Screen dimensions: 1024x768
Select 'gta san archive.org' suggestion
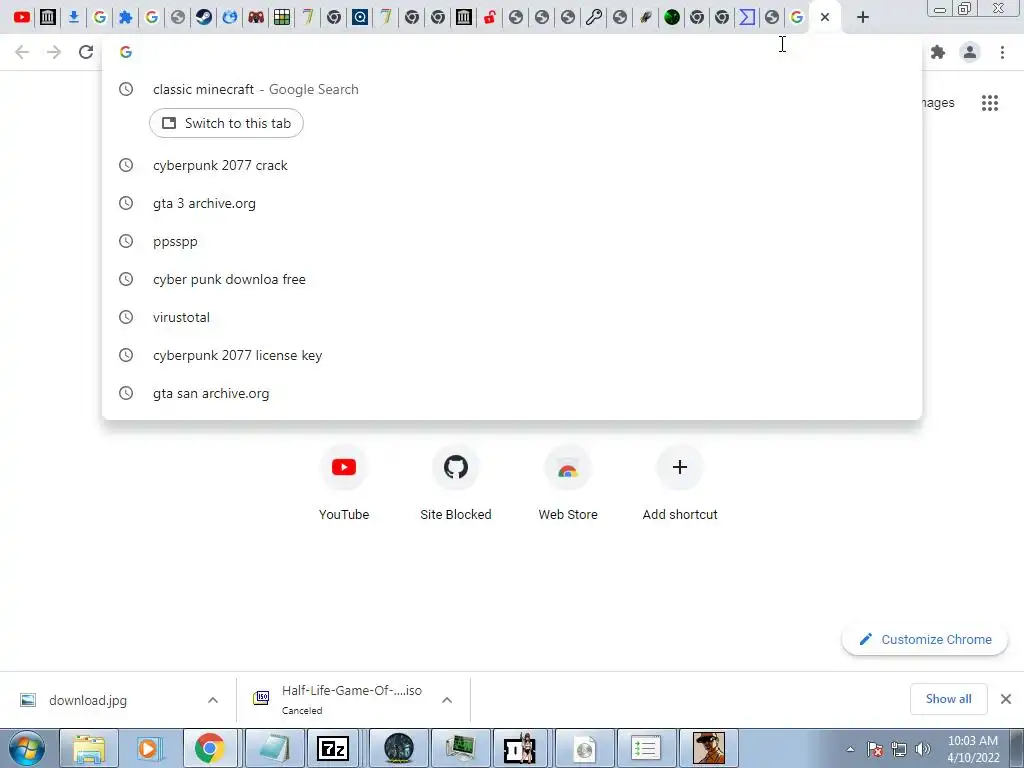coord(512,393)
